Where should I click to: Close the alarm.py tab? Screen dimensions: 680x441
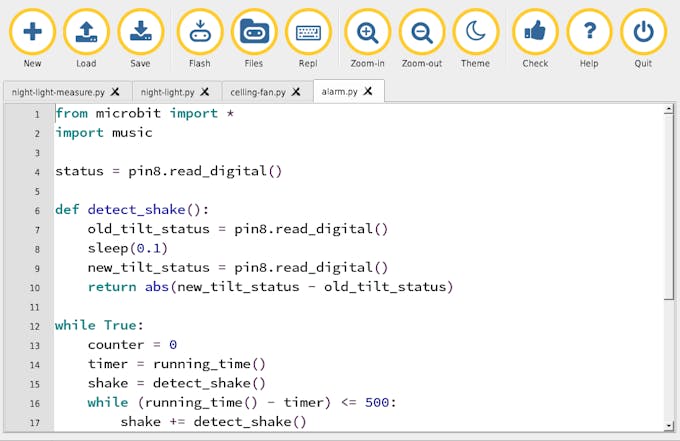(368, 92)
